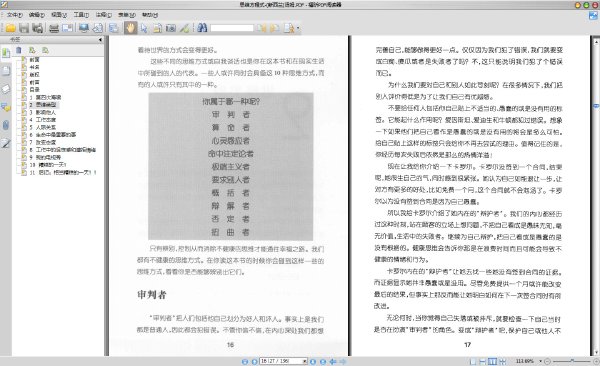Open the Bookmarks panel sidebar icon
This screenshot has height=366, width=600.
(6, 53)
